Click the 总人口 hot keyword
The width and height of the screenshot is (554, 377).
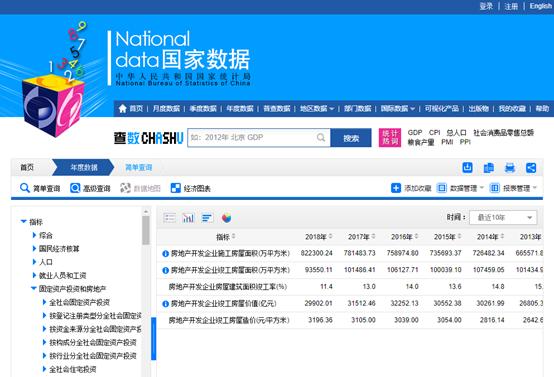point(456,132)
